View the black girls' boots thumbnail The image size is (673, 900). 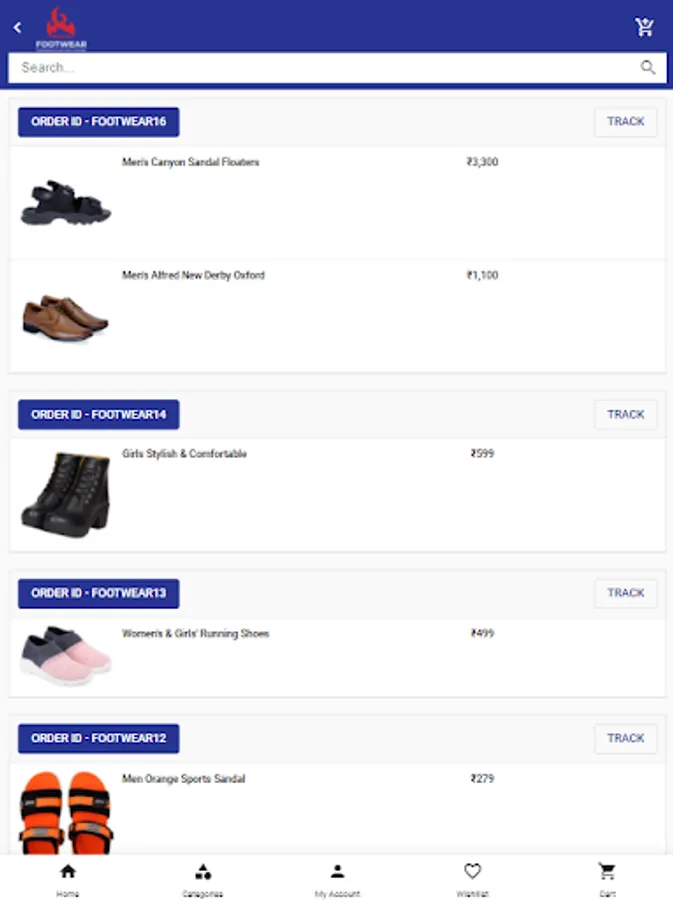tap(65, 494)
